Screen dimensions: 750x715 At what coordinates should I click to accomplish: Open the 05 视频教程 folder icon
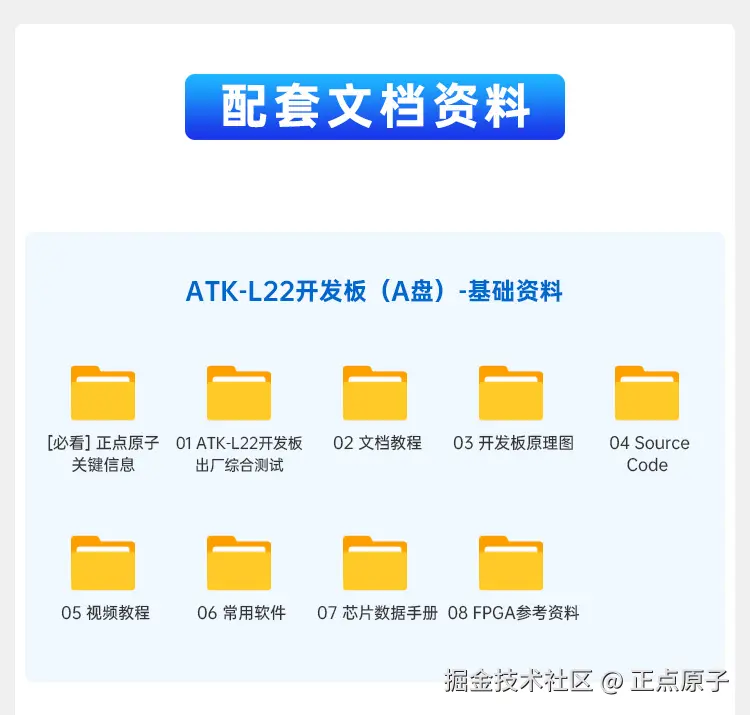[x=103, y=563]
